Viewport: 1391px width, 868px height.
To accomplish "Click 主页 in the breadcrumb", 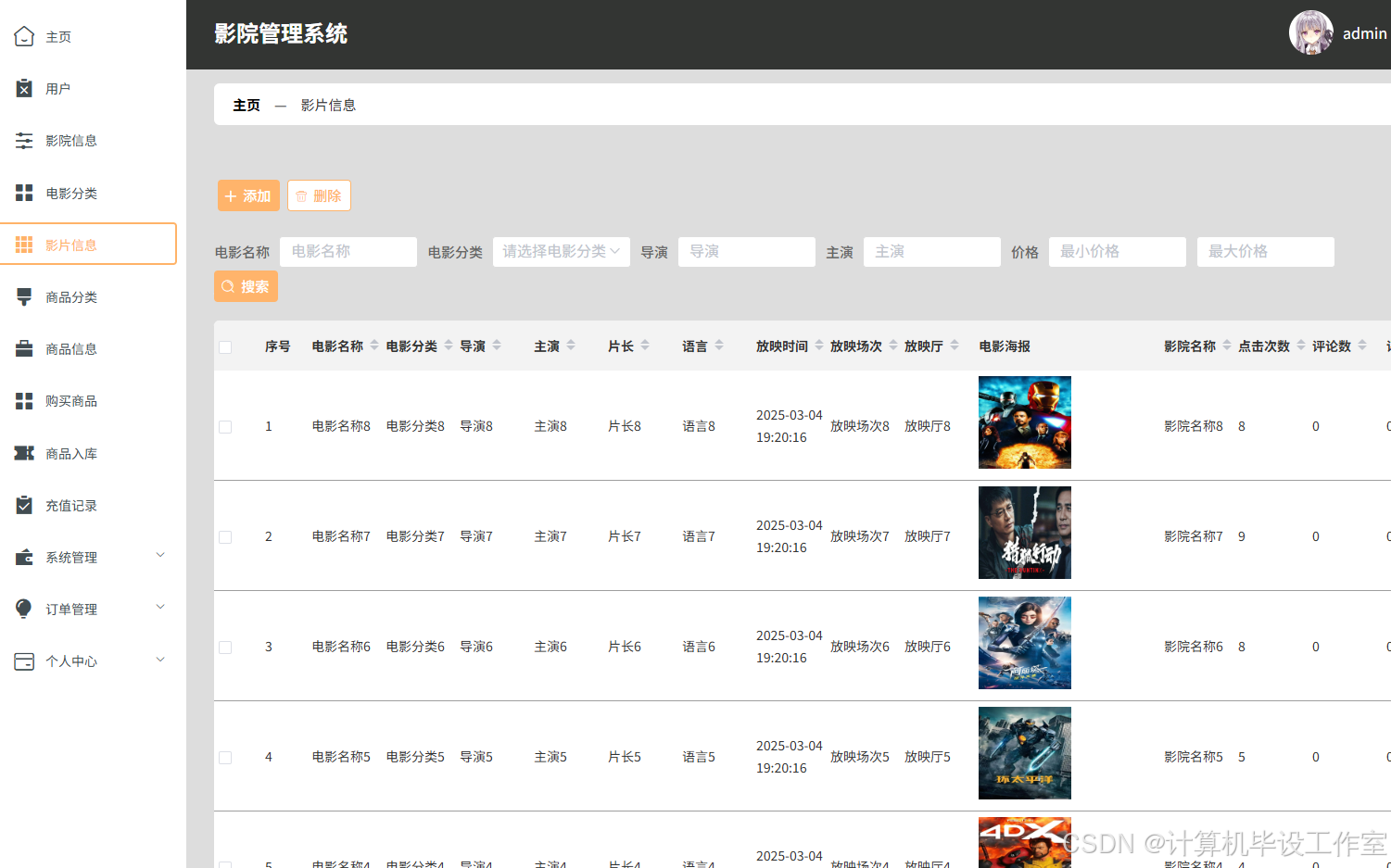I will pyautogui.click(x=247, y=106).
